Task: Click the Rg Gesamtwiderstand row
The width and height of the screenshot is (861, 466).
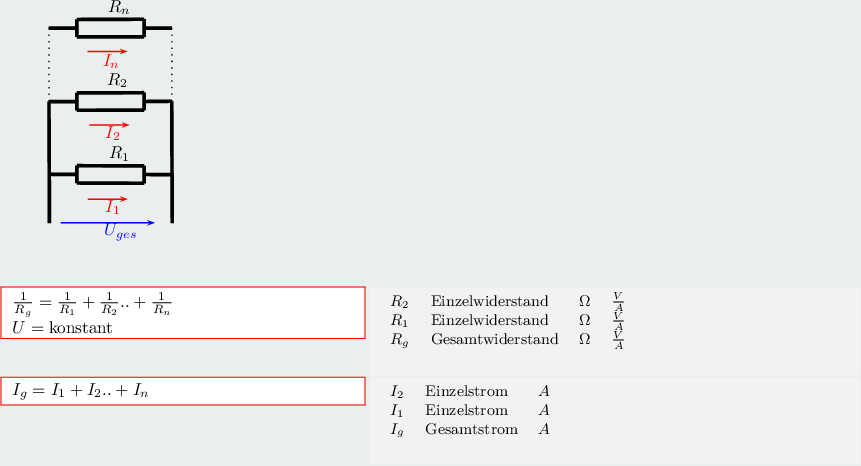Action: 507,339
